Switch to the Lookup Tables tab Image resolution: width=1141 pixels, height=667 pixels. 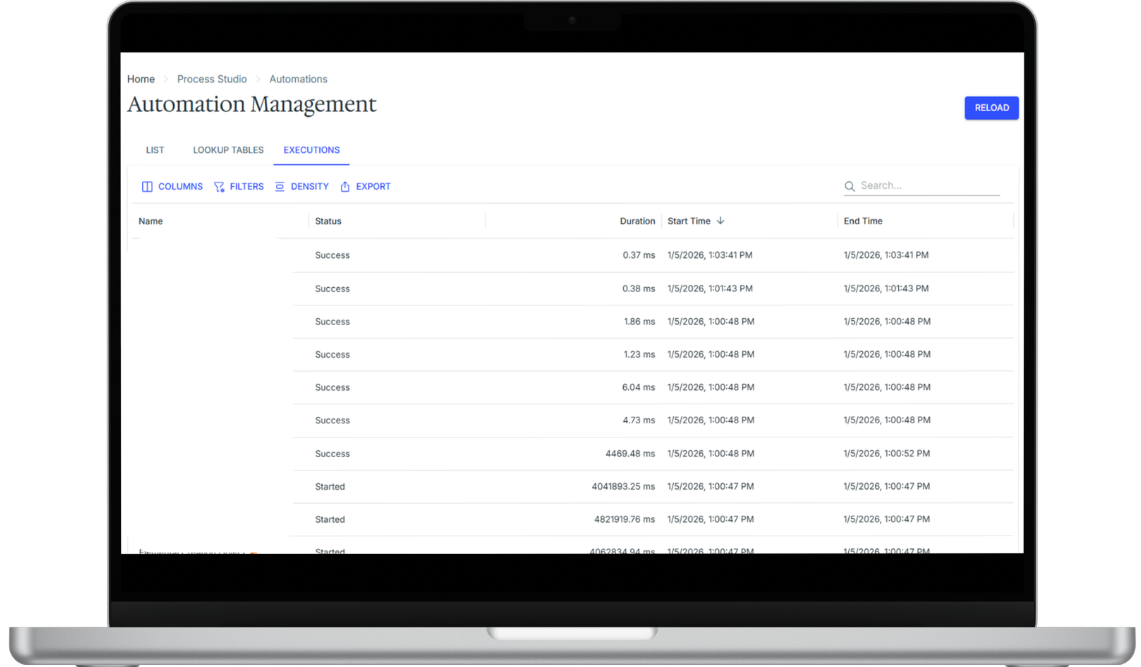(228, 150)
